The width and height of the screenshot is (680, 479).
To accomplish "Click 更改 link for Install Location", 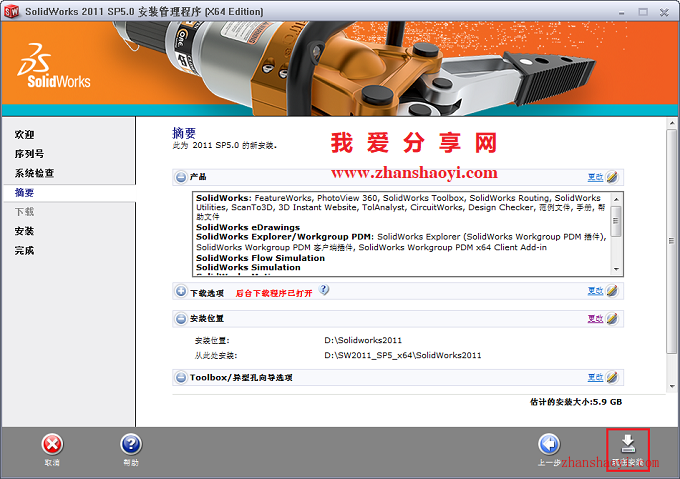I will [595, 319].
